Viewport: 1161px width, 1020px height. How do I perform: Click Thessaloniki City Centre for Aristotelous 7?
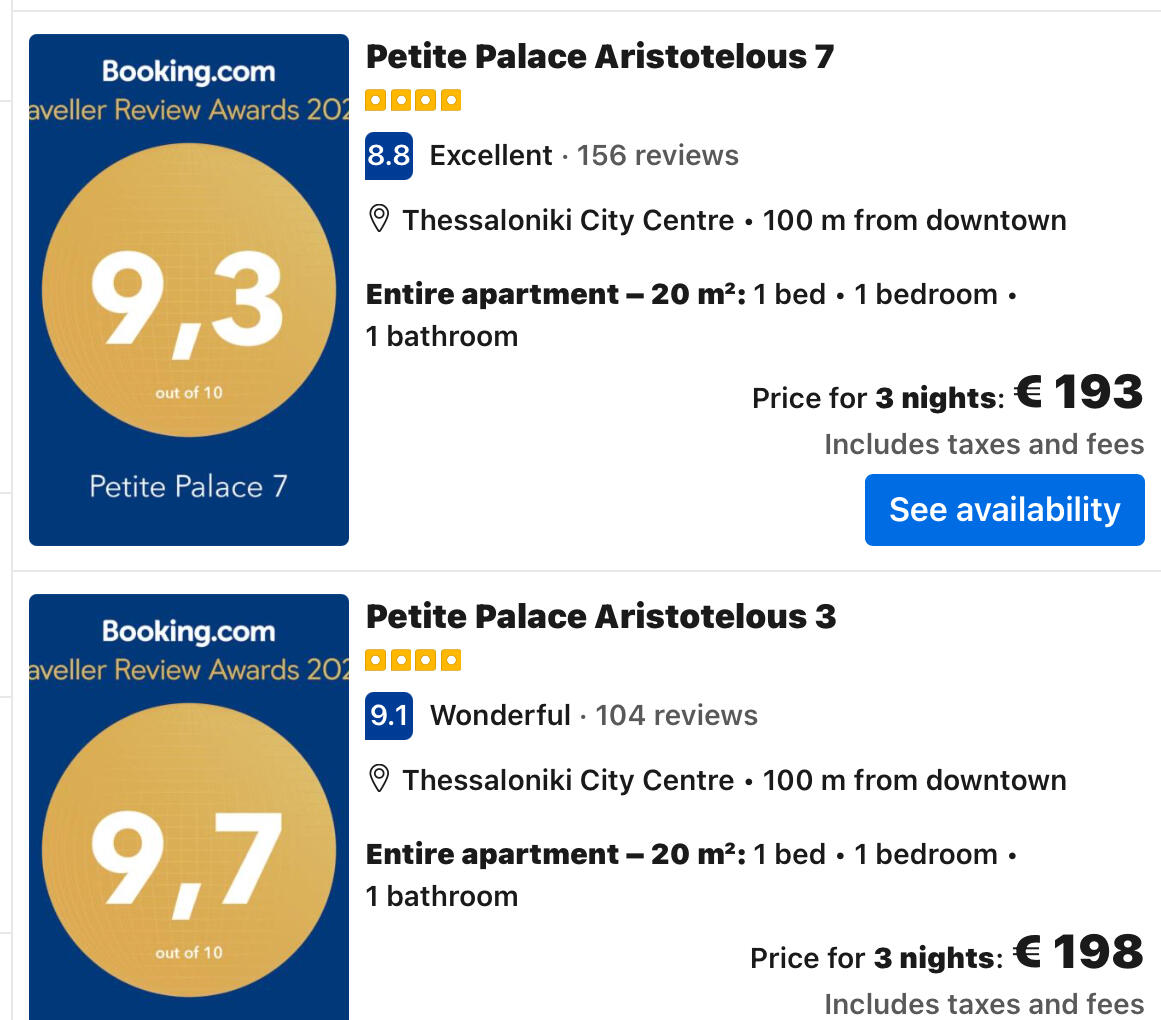coord(568,220)
